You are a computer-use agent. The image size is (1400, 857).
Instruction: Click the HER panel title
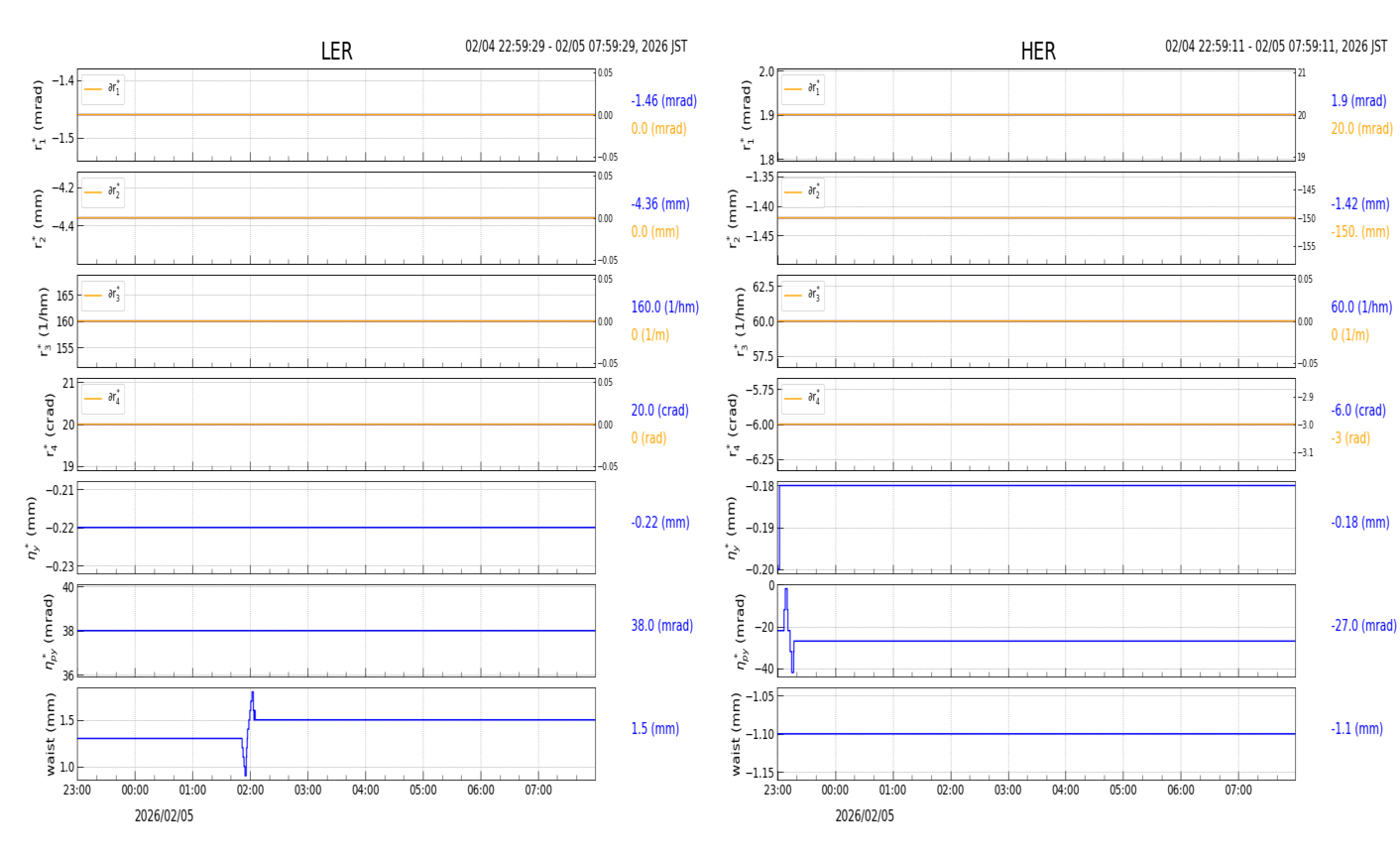pos(1038,52)
